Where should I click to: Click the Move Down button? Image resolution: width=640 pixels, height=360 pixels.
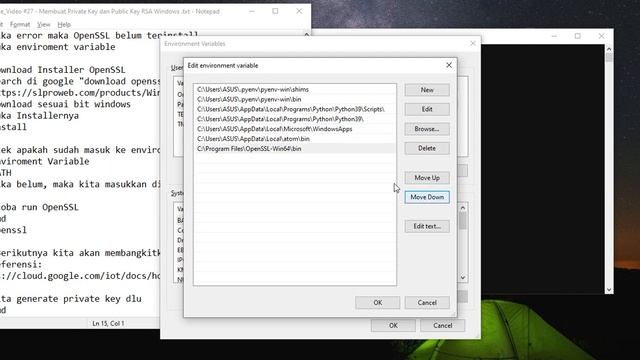pyautogui.click(x=427, y=197)
